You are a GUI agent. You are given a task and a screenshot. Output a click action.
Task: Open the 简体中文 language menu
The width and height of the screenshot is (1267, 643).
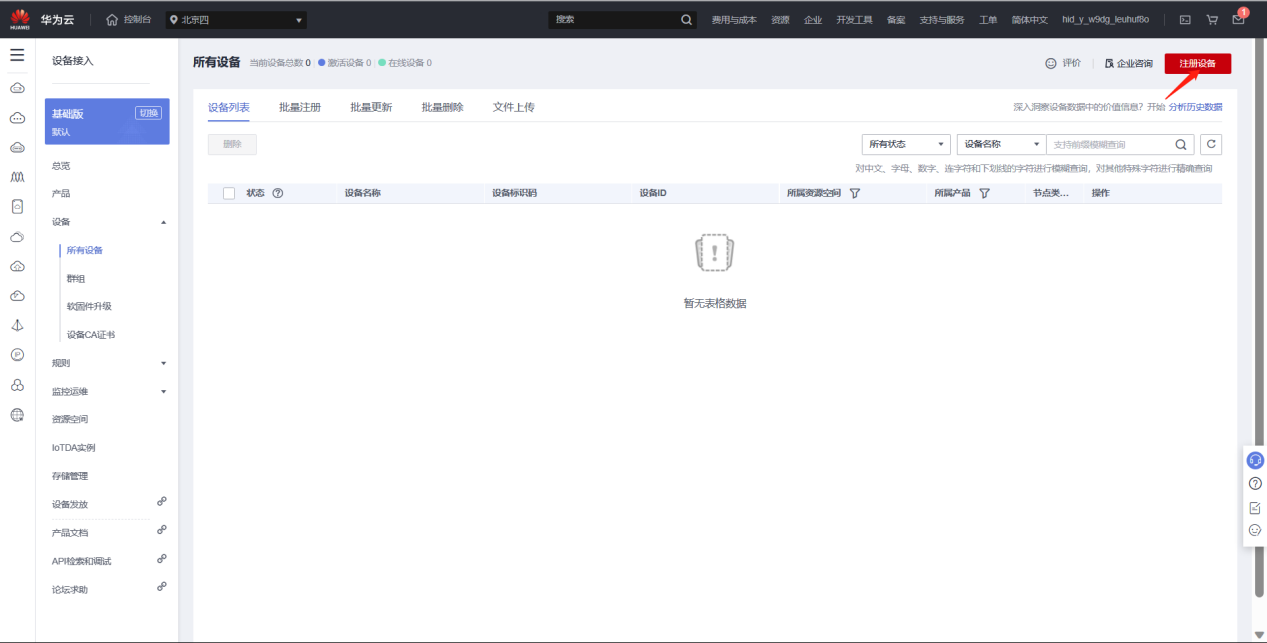click(1029, 19)
